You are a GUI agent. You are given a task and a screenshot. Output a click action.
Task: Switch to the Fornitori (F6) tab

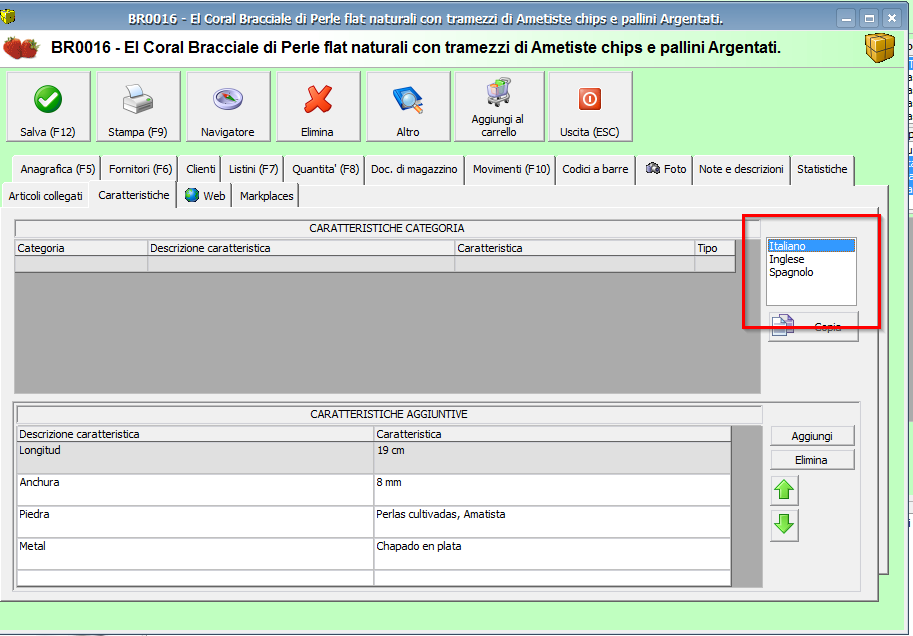[x=140, y=169]
